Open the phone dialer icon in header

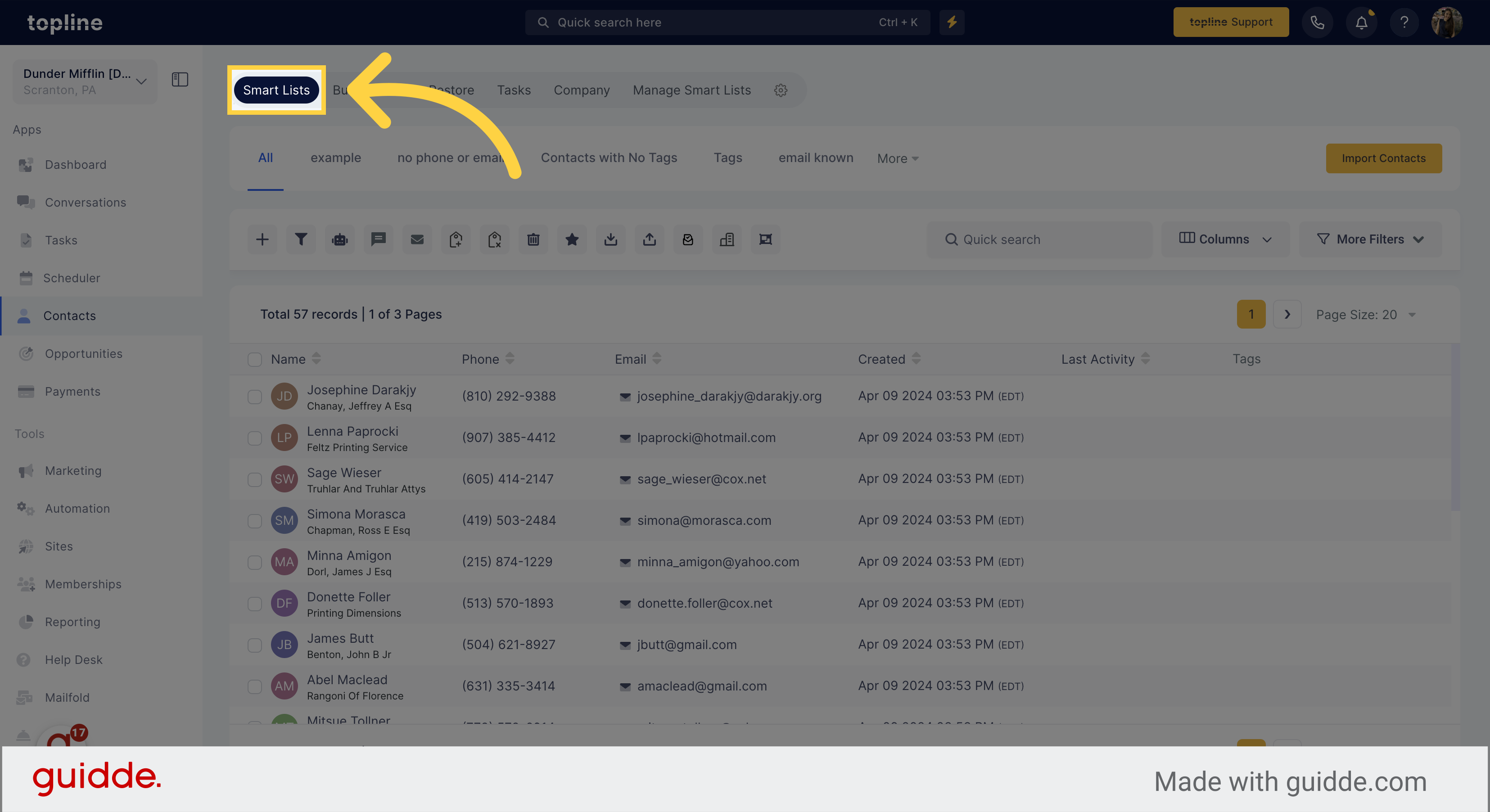(x=1318, y=22)
